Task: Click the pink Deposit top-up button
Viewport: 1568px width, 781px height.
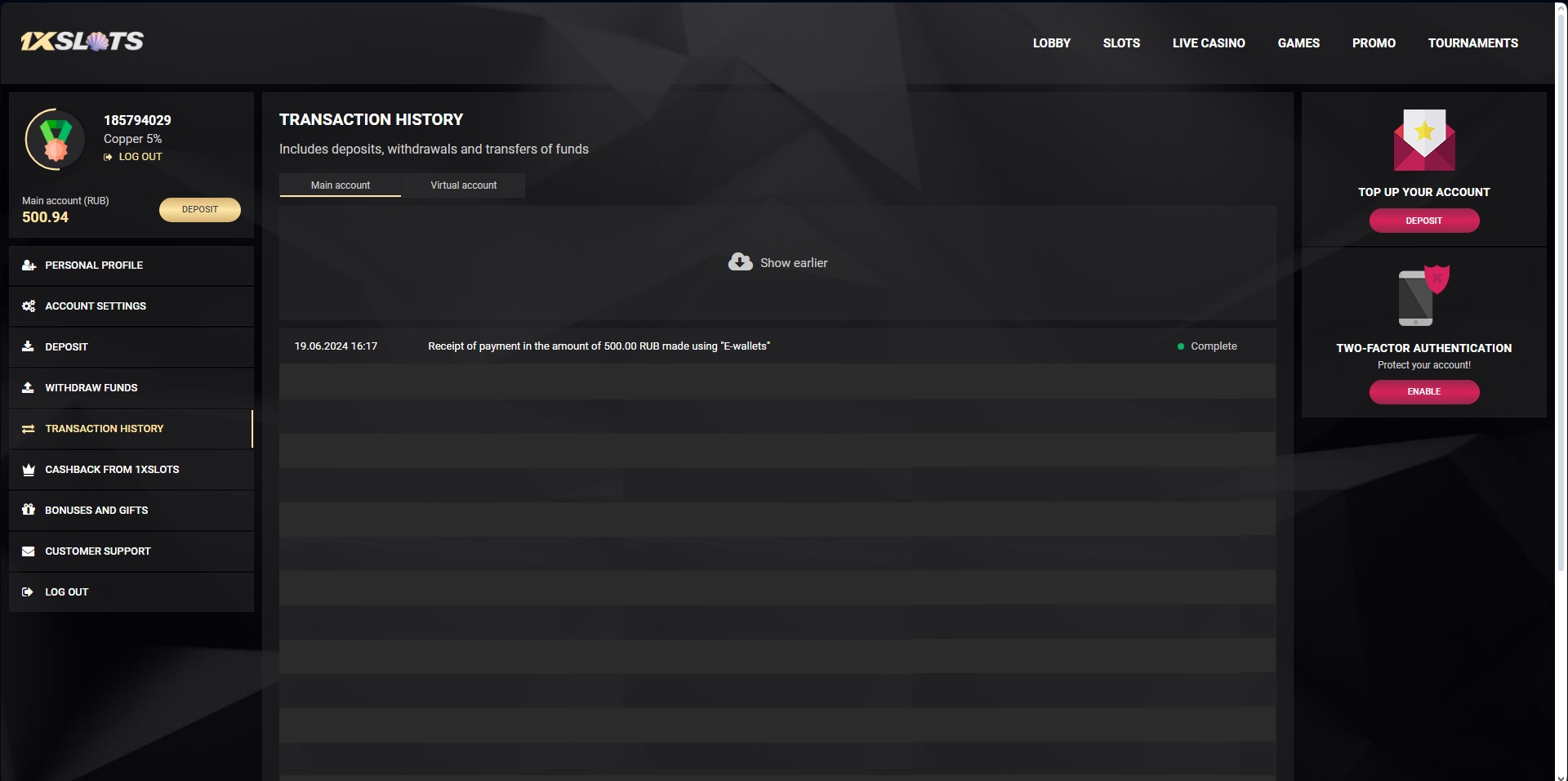Action: click(1423, 221)
